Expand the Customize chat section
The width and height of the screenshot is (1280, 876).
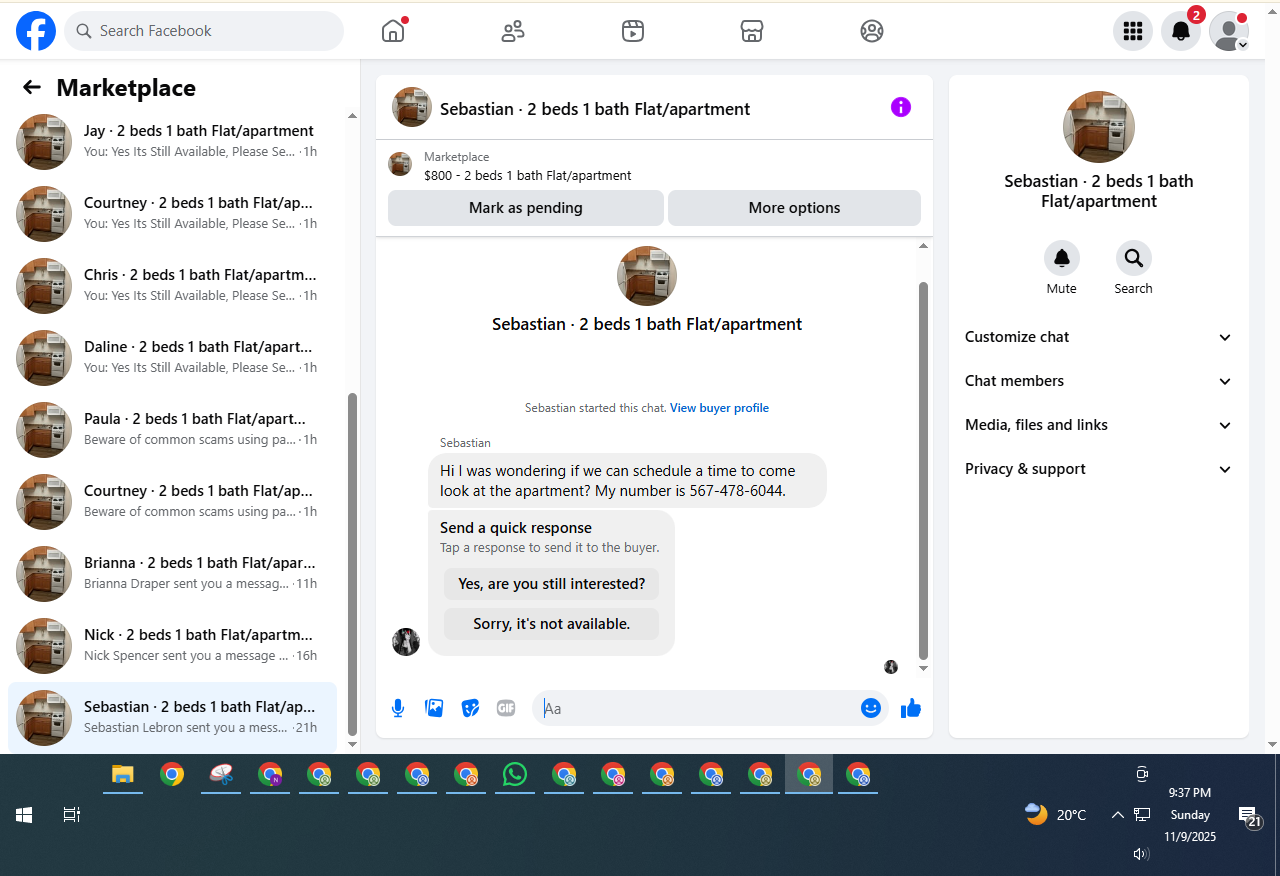tap(1099, 337)
